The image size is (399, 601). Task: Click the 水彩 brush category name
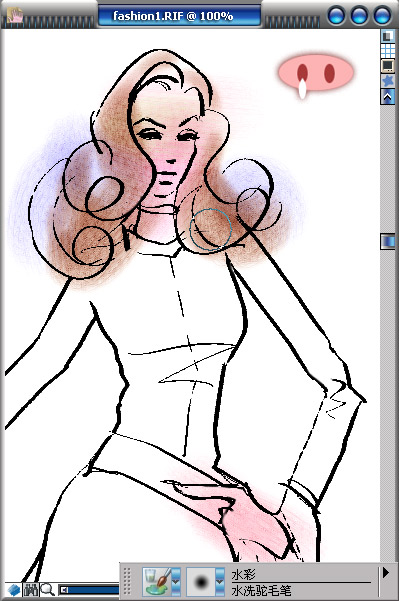243,575
